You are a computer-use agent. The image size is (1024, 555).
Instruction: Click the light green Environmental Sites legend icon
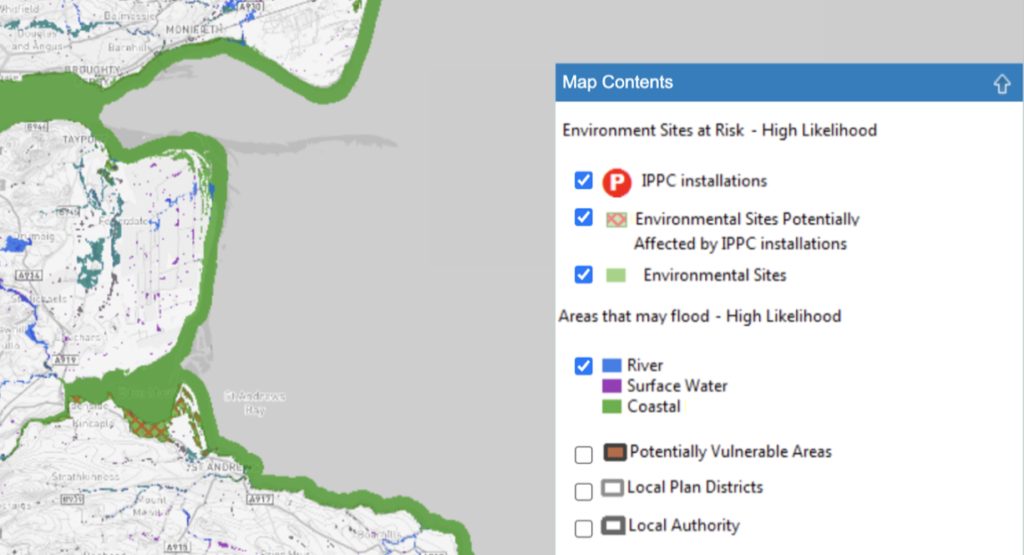pos(616,275)
